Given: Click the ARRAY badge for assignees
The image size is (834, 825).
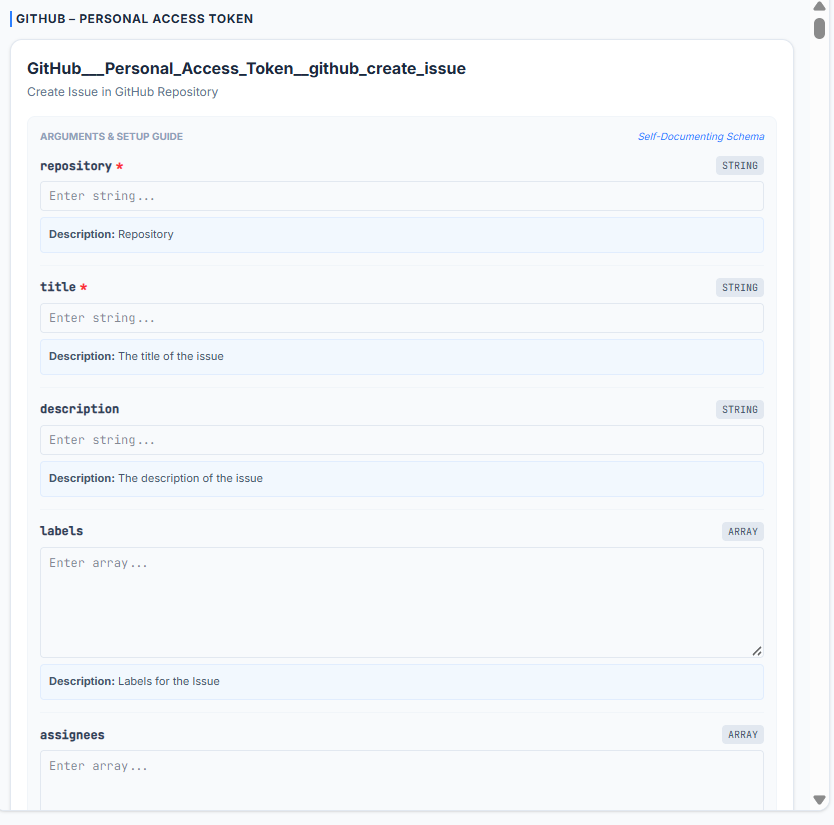Looking at the screenshot, I should tap(743, 735).
